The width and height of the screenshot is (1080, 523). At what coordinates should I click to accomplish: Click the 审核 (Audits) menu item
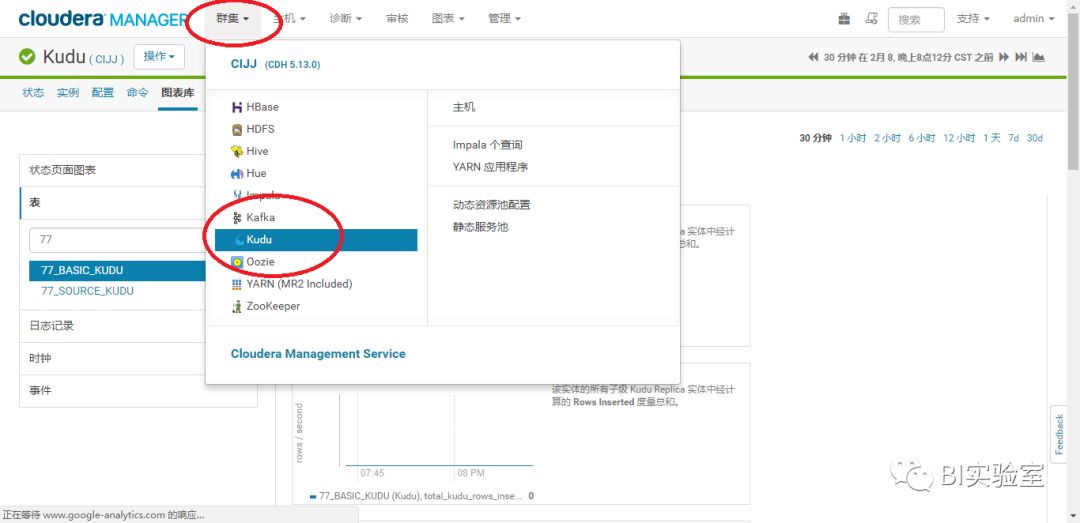pos(397,19)
